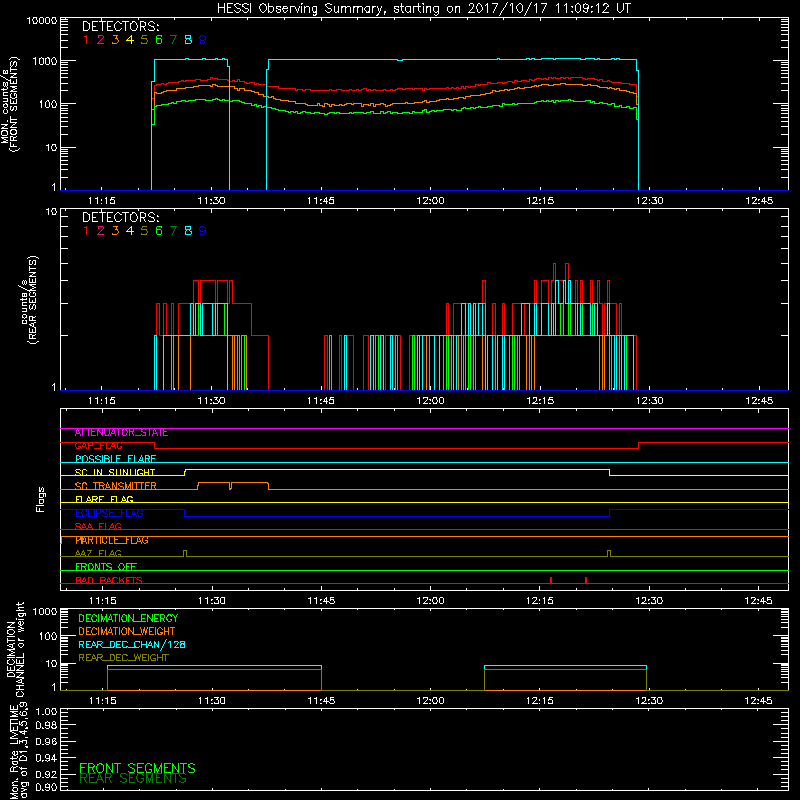Select detector 1 in front segments legend
The image size is (800, 800).
(86, 40)
